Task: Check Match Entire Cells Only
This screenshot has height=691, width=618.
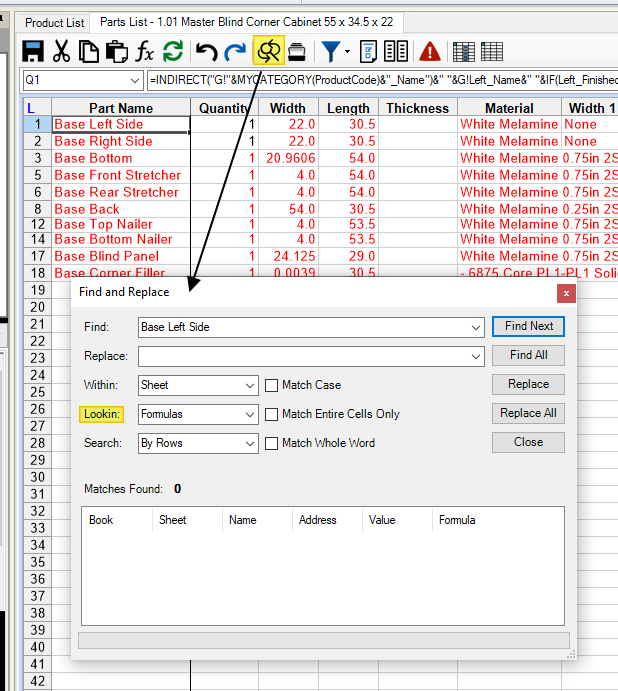Action: [x=272, y=414]
